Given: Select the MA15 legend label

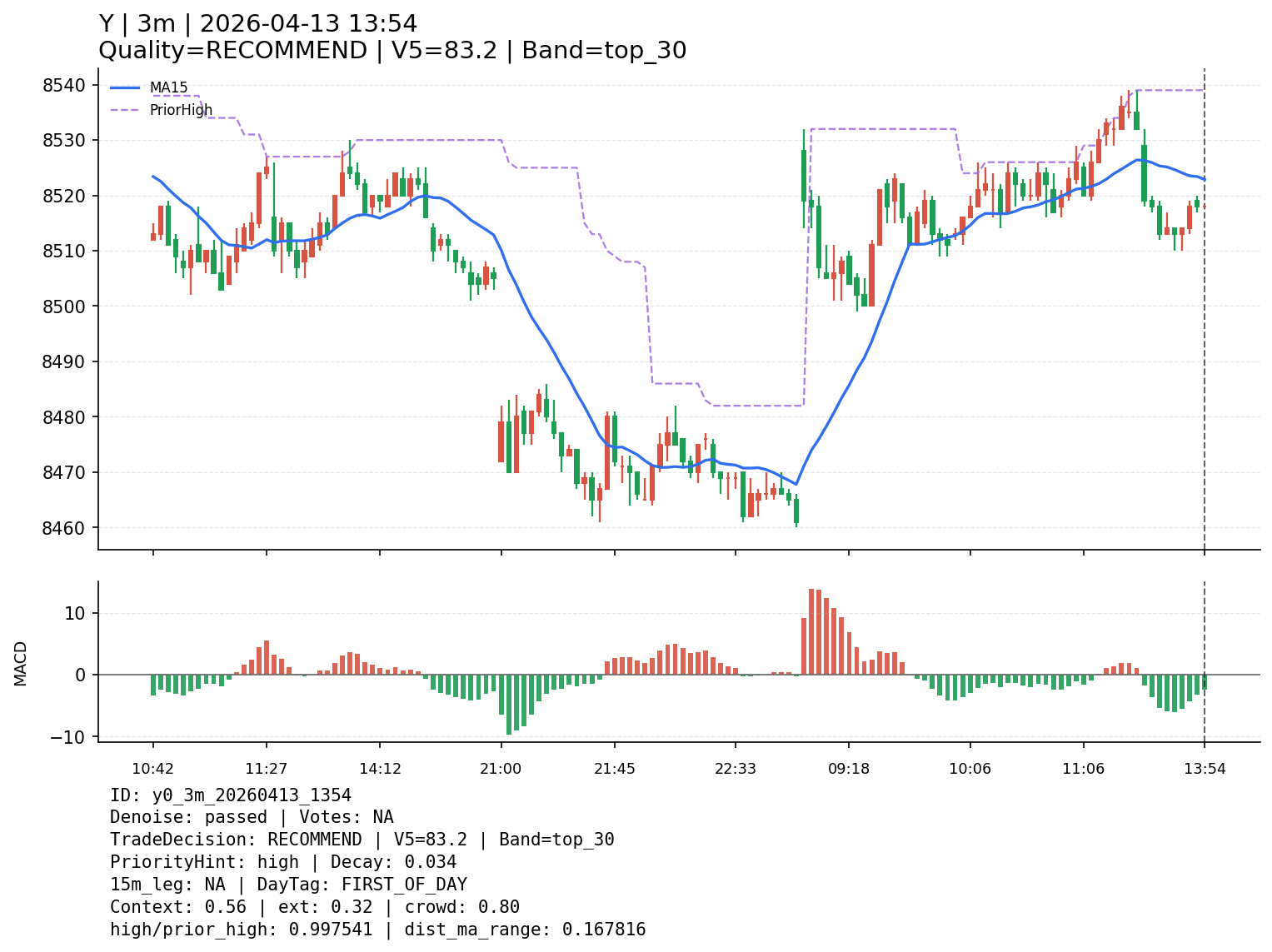Looking at the screenshot, I should (168, 87).
